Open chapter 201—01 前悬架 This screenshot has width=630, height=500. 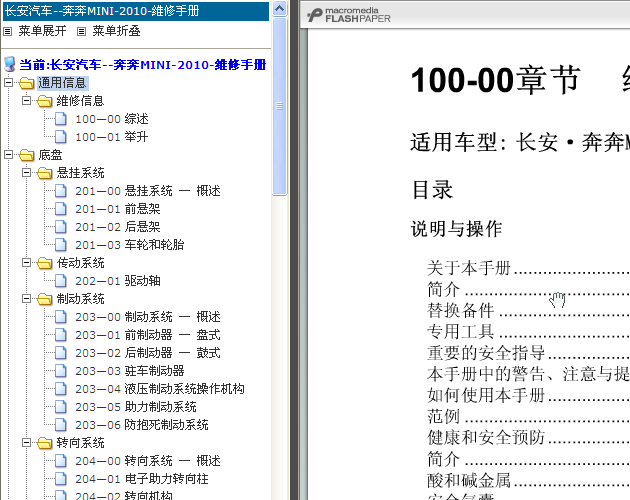click(x=118, y=209)
